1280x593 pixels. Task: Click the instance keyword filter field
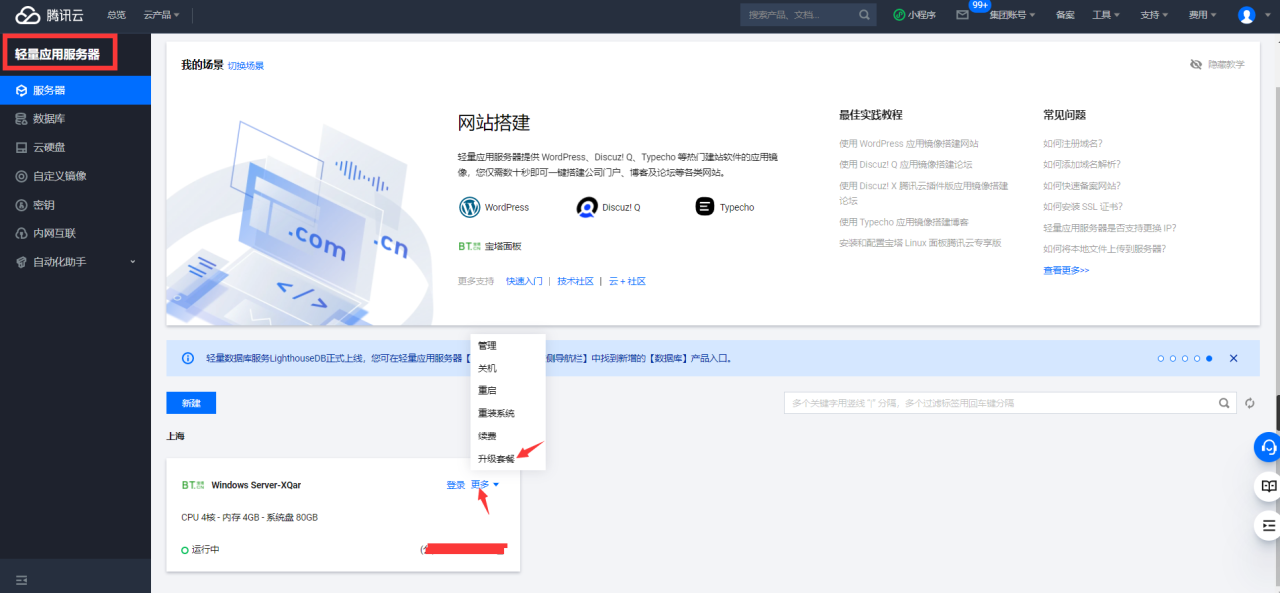(998, 403)
